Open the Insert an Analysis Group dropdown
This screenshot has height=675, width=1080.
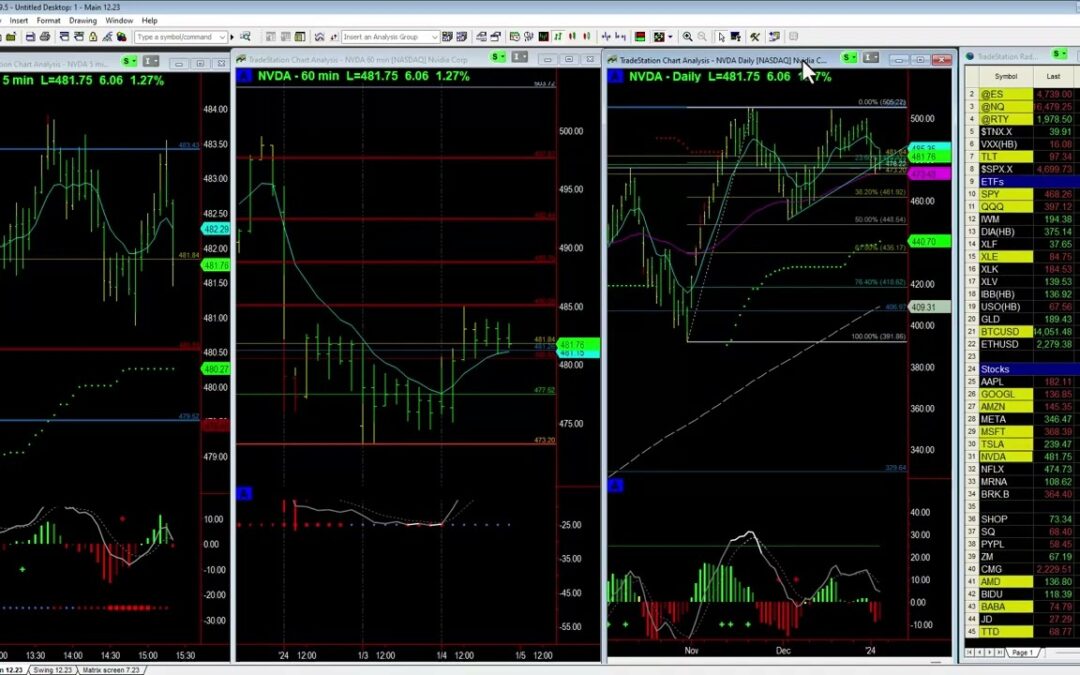pos(435,37)
